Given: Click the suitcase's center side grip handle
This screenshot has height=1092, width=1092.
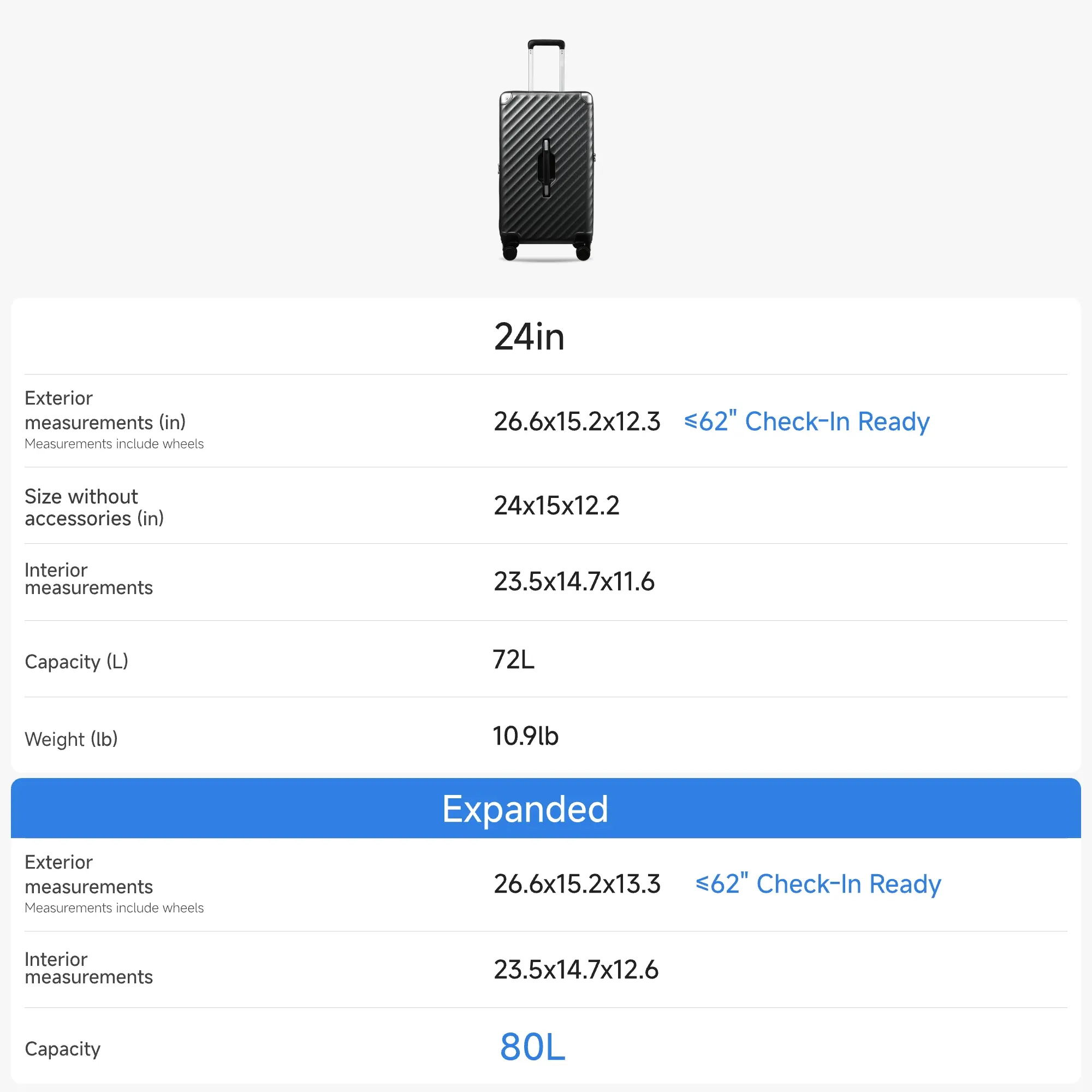Looking at the screenshot, I should 546,168.
